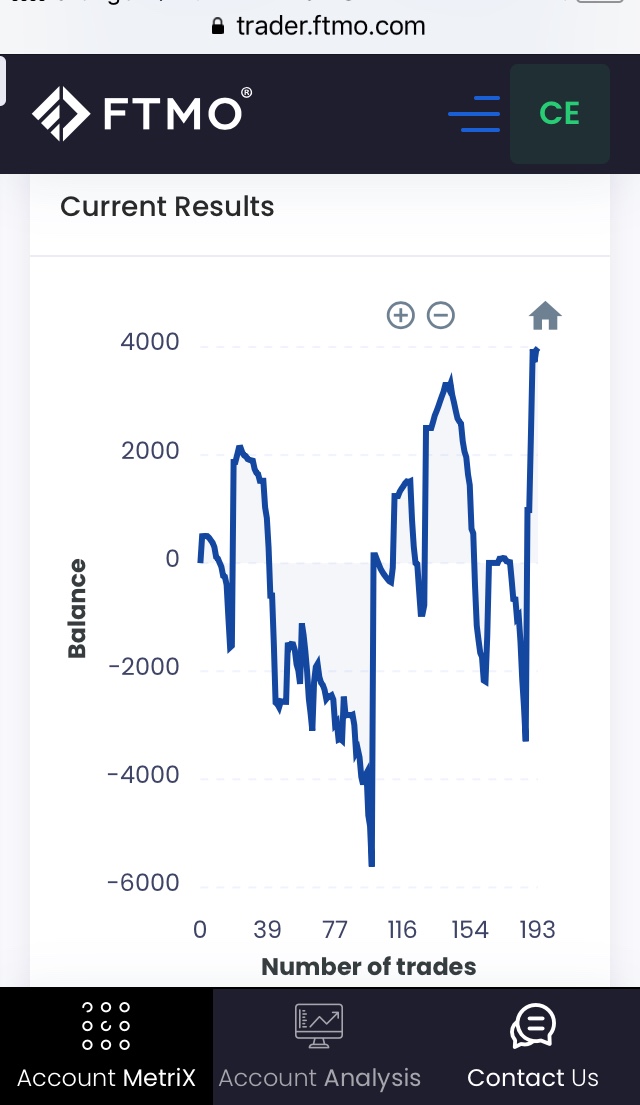Screen dimensions: 640x1105
Task: Zoom in on the balance chart
Action: click(x=400, y=316)
